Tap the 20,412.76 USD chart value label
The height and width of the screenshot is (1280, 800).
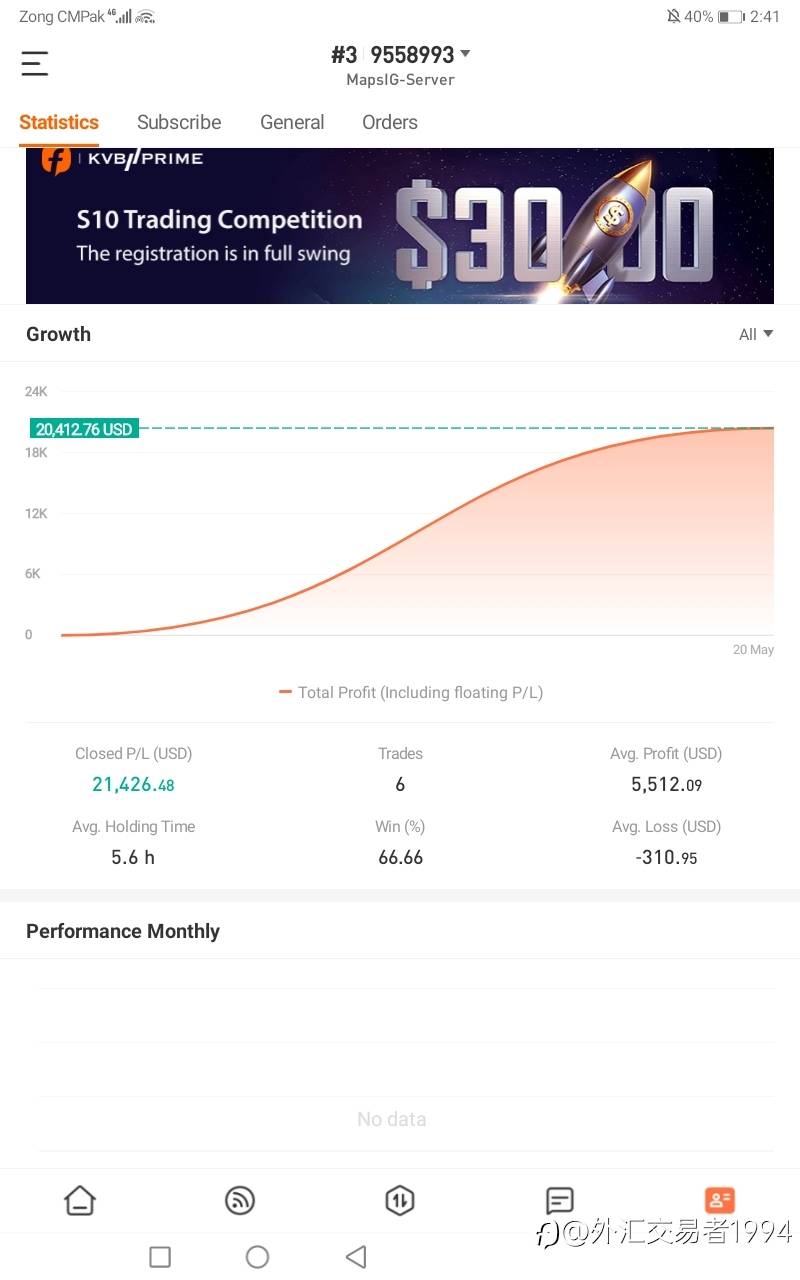tap(84, 429)
